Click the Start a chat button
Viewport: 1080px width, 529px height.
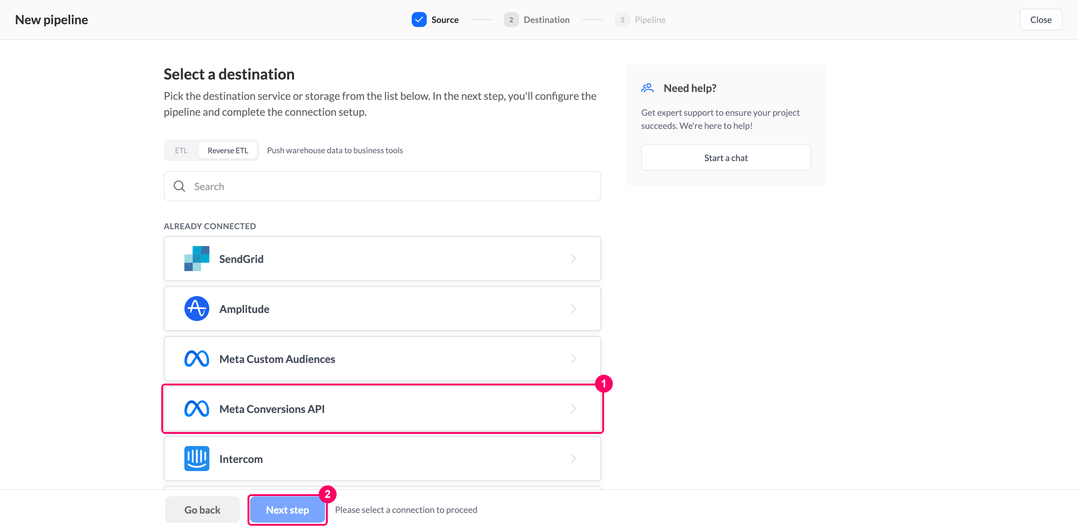click(x=726, y=158)
